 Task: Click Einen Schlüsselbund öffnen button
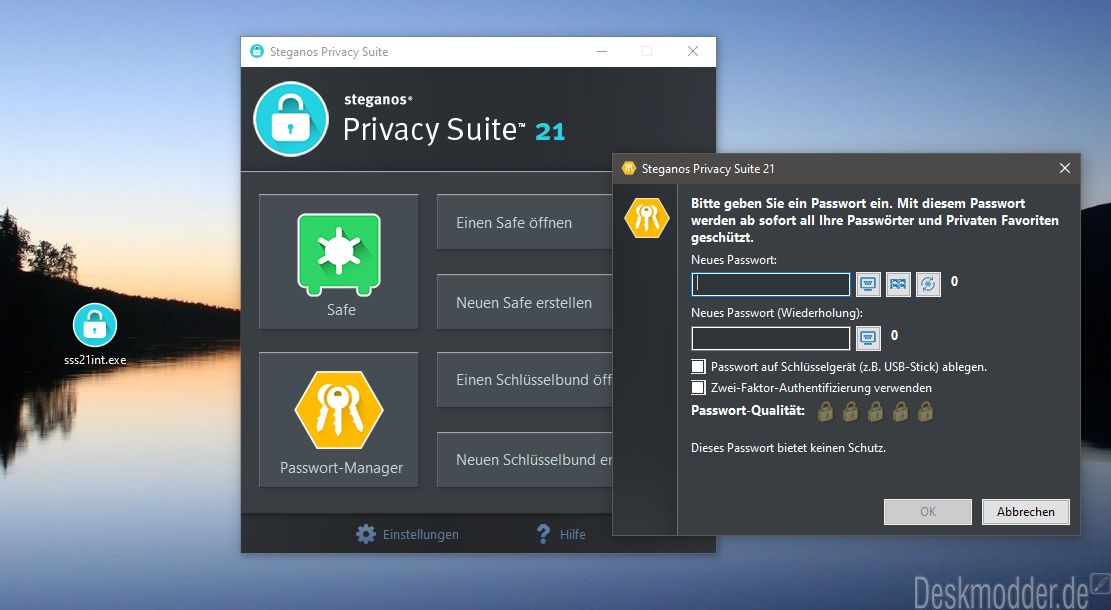point(524,380)
